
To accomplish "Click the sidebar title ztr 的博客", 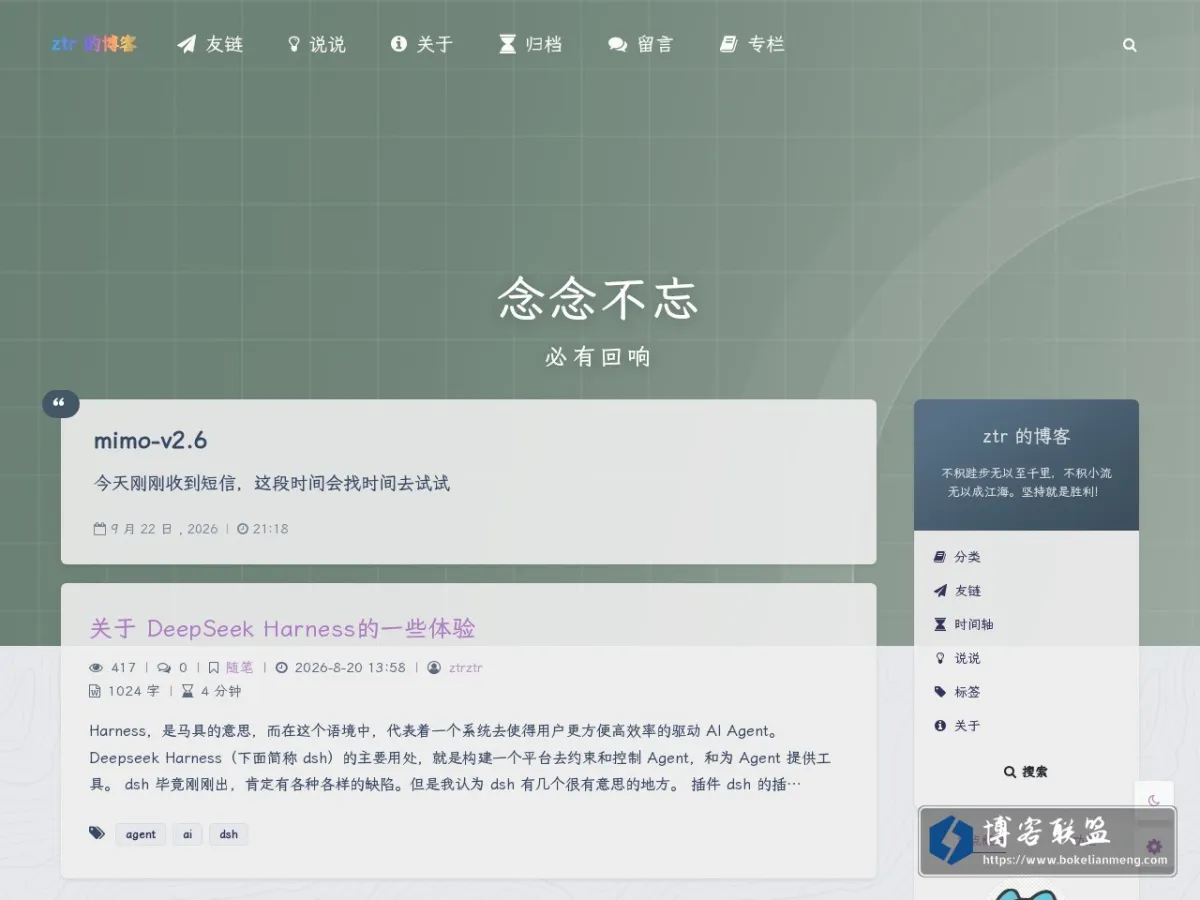I will (1026, 437).
